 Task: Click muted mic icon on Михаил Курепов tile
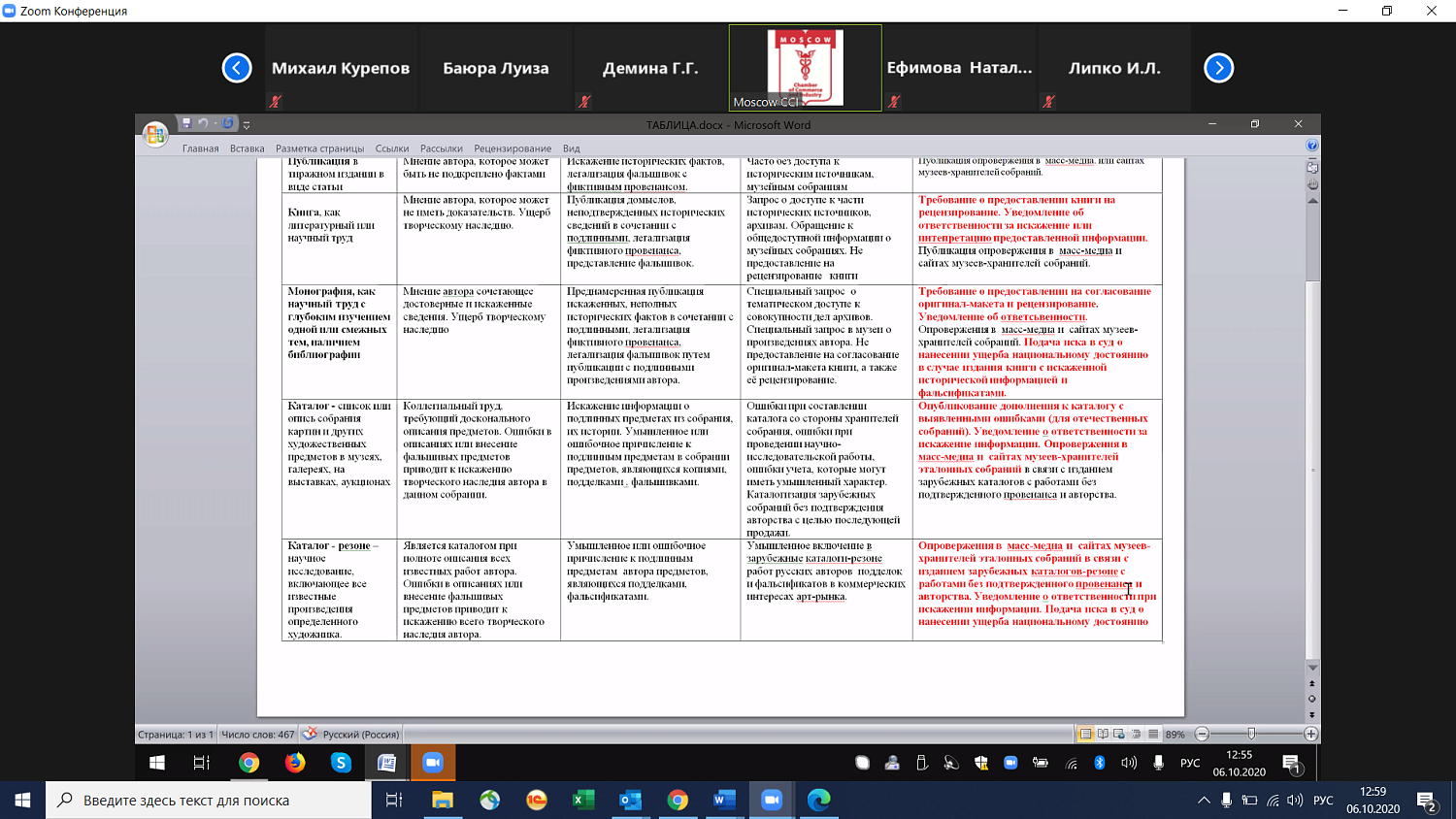276,101
